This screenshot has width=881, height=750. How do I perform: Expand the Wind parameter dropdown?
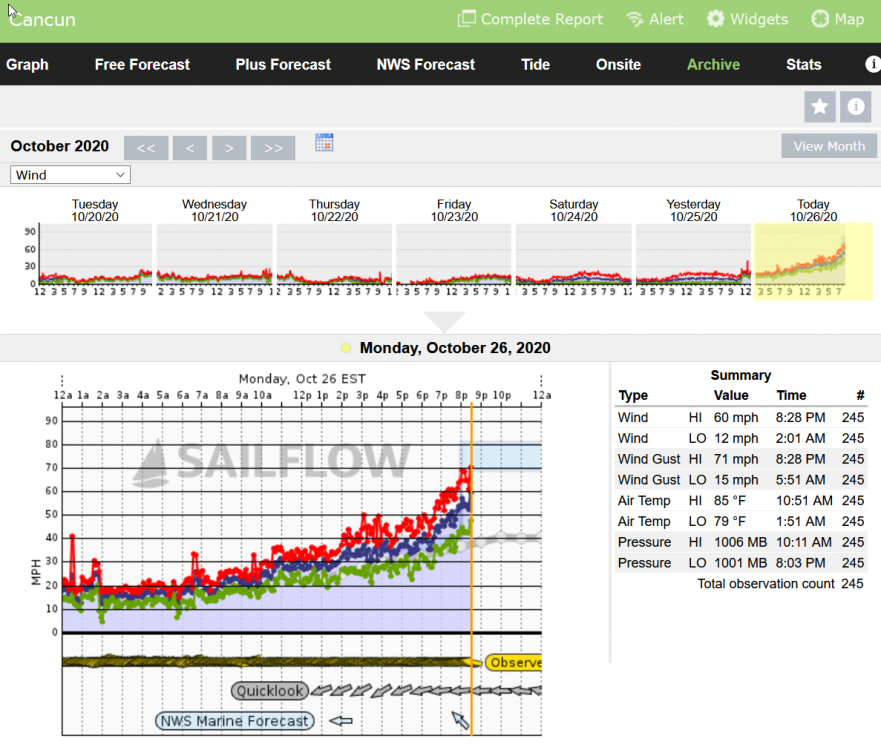point(70,175)
